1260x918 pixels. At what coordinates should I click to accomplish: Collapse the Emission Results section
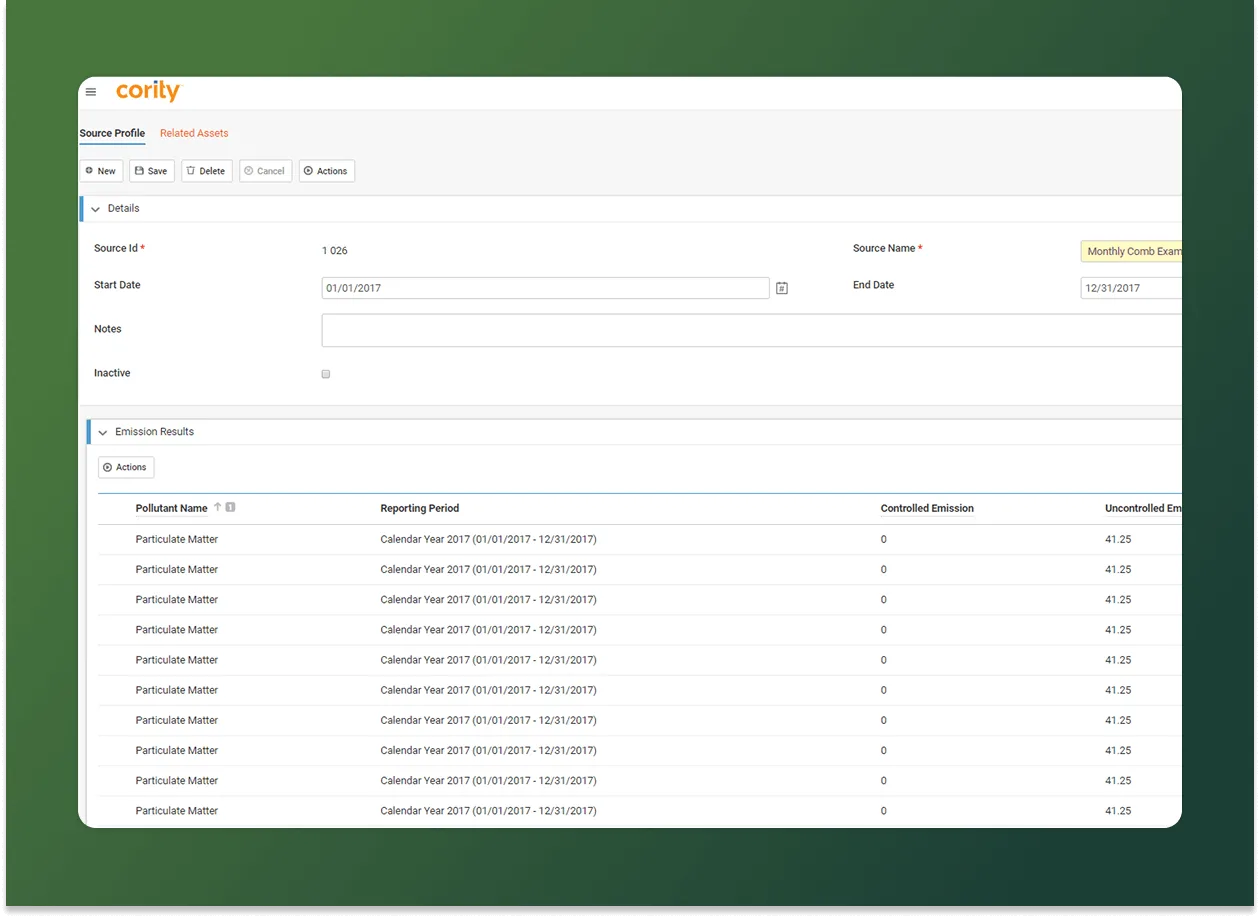[102, 431]
